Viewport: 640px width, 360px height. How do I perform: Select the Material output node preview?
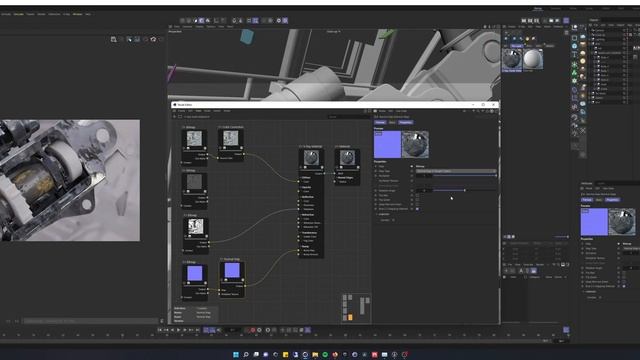(x=347, y=158)
